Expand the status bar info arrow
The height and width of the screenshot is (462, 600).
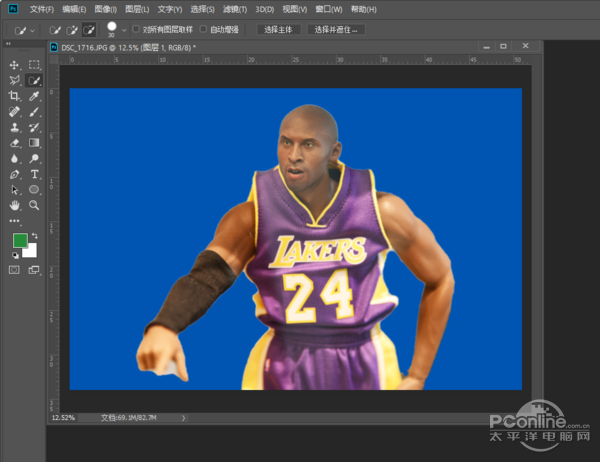tap(183, 418)
